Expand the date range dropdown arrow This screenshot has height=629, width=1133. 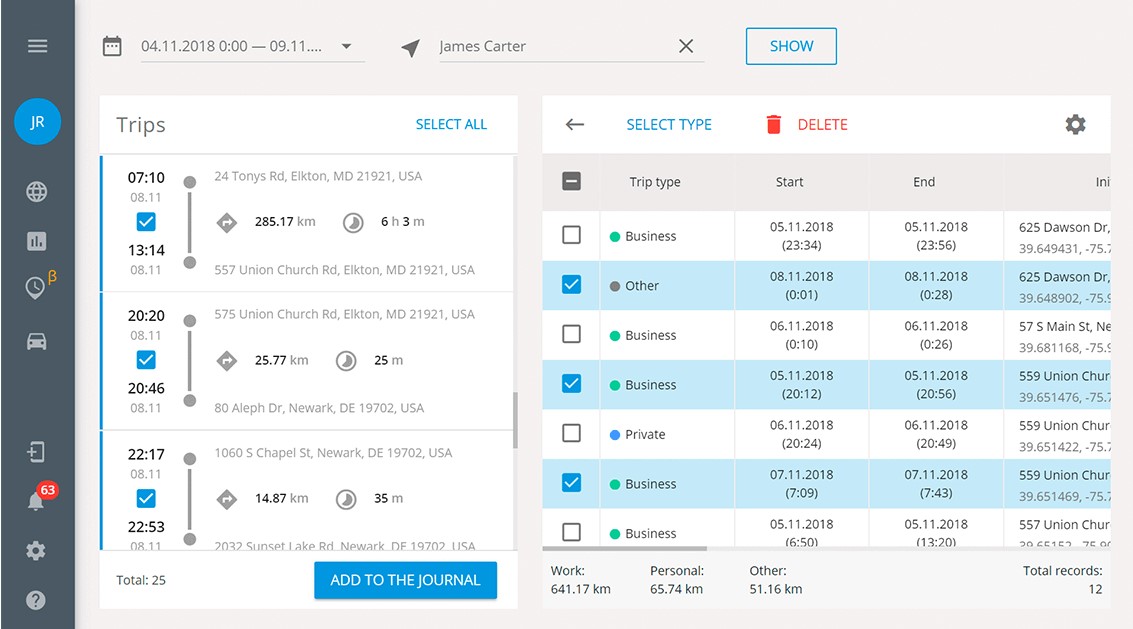point(346,46)
